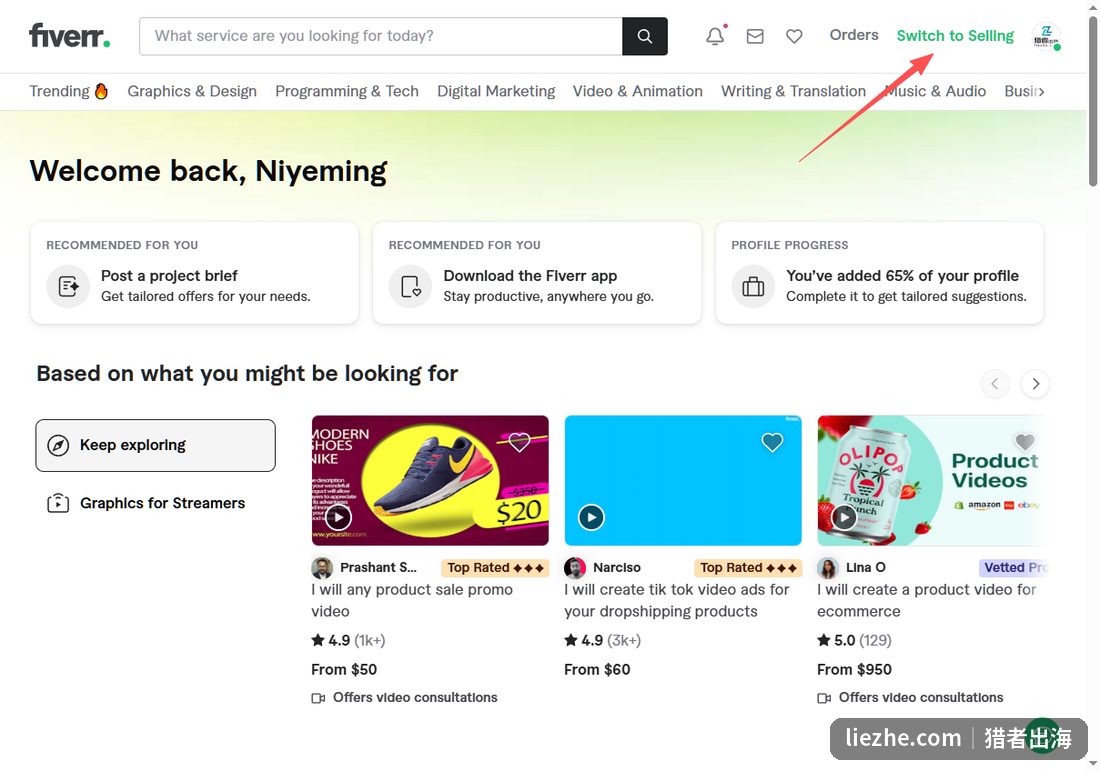This screenshot has height=772, width=1100.
Task: Go to previous carousel gigs
Action: [995, 384]
